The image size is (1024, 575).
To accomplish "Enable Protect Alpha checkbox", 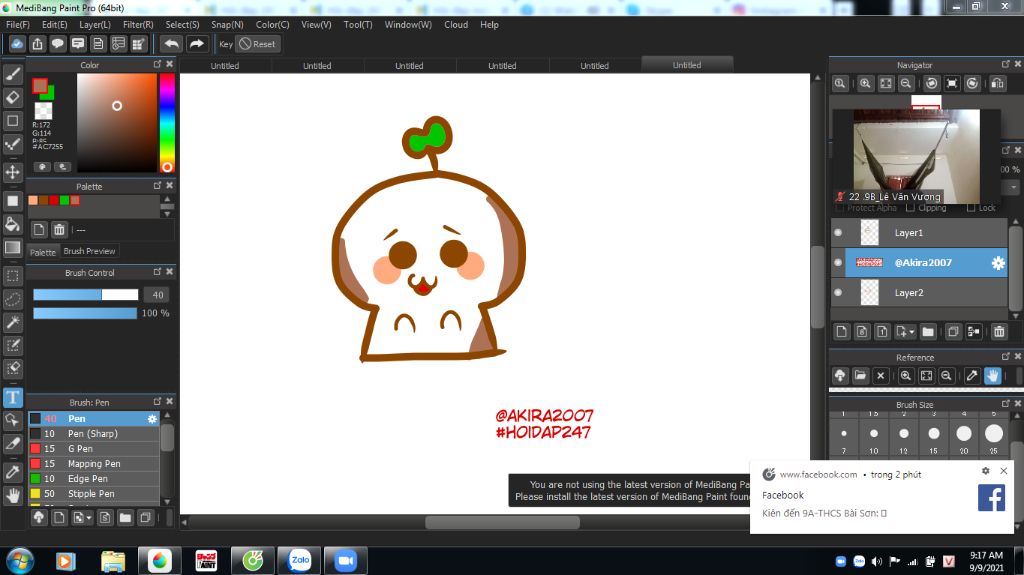I will [x=840, y=208].
